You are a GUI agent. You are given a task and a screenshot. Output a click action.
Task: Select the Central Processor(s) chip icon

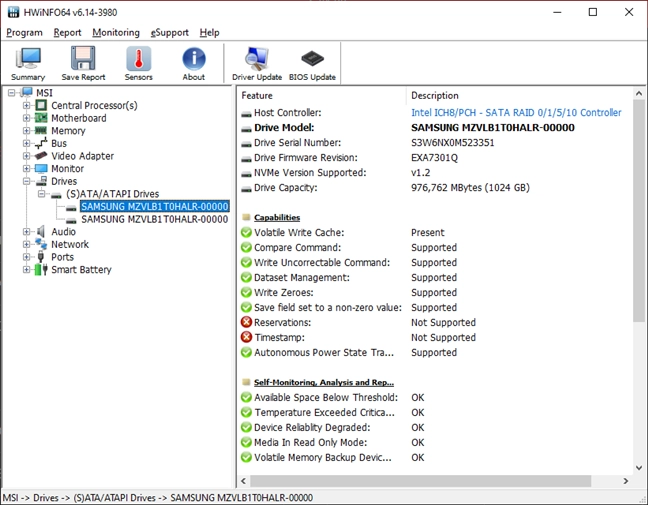pos(41,105)
